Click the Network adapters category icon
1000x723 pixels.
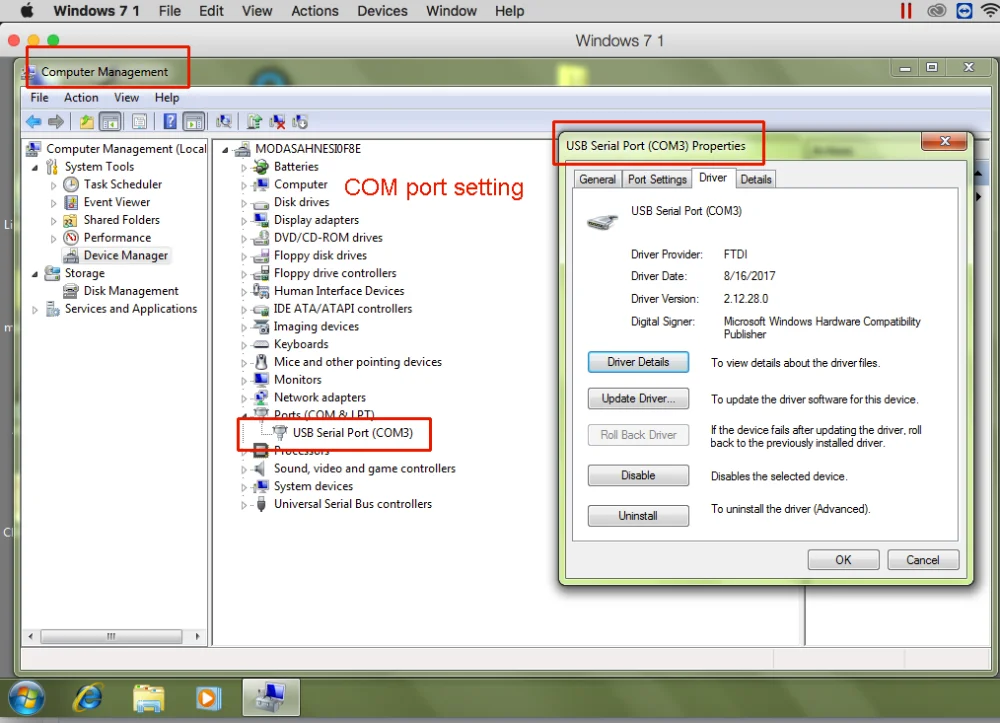(x=260, y=397)
